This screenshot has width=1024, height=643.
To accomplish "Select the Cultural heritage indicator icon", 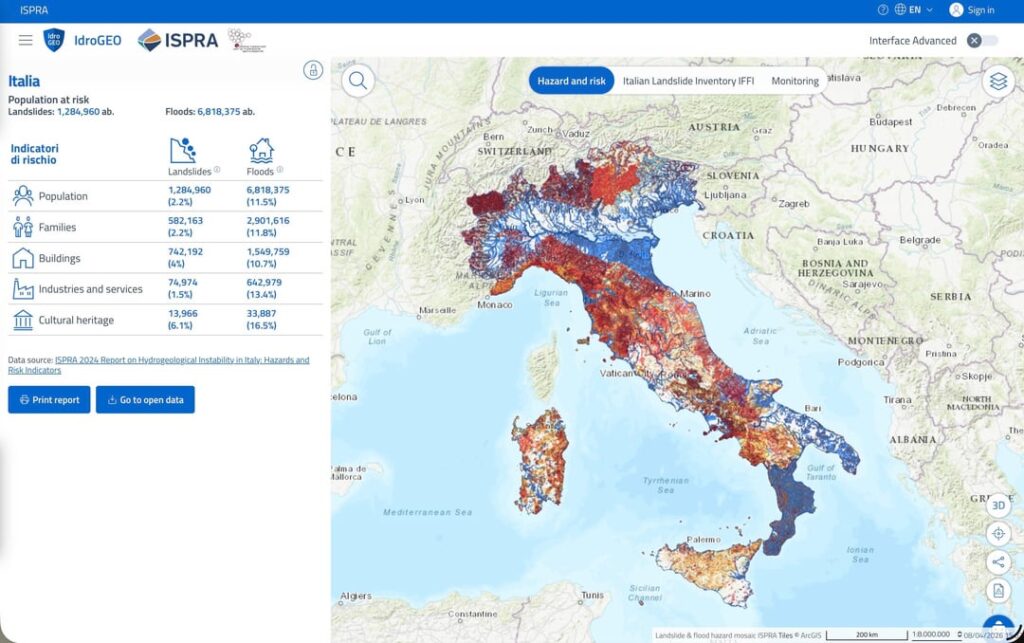I will [x=22, y=320].
